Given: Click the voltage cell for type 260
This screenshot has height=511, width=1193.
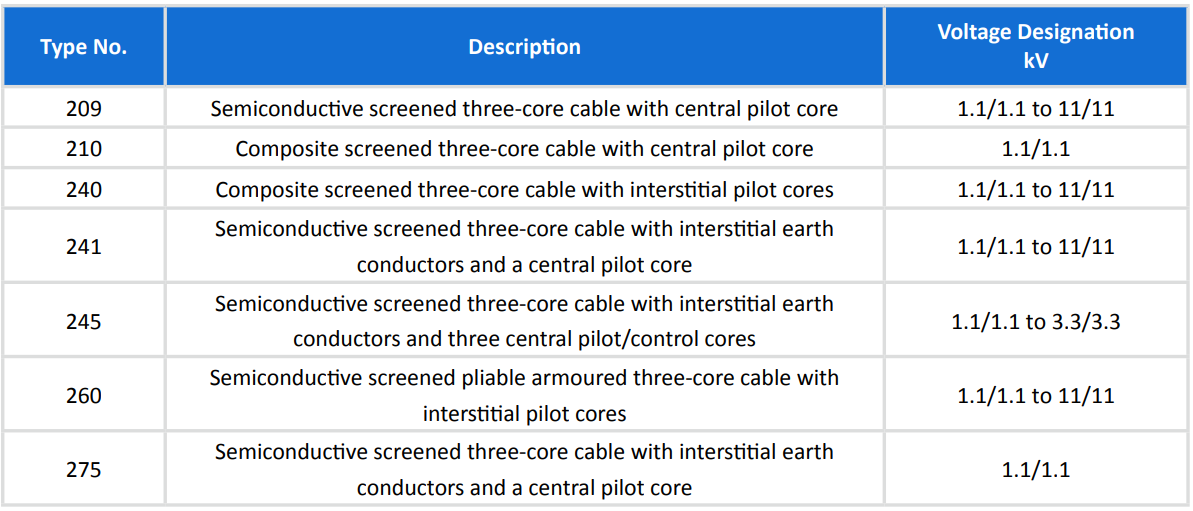Looking at the screenshot, I should 1036,396.
